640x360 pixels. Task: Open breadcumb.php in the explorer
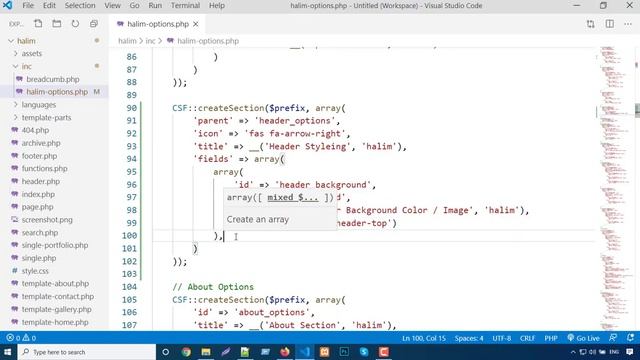[x=54, y=79]
